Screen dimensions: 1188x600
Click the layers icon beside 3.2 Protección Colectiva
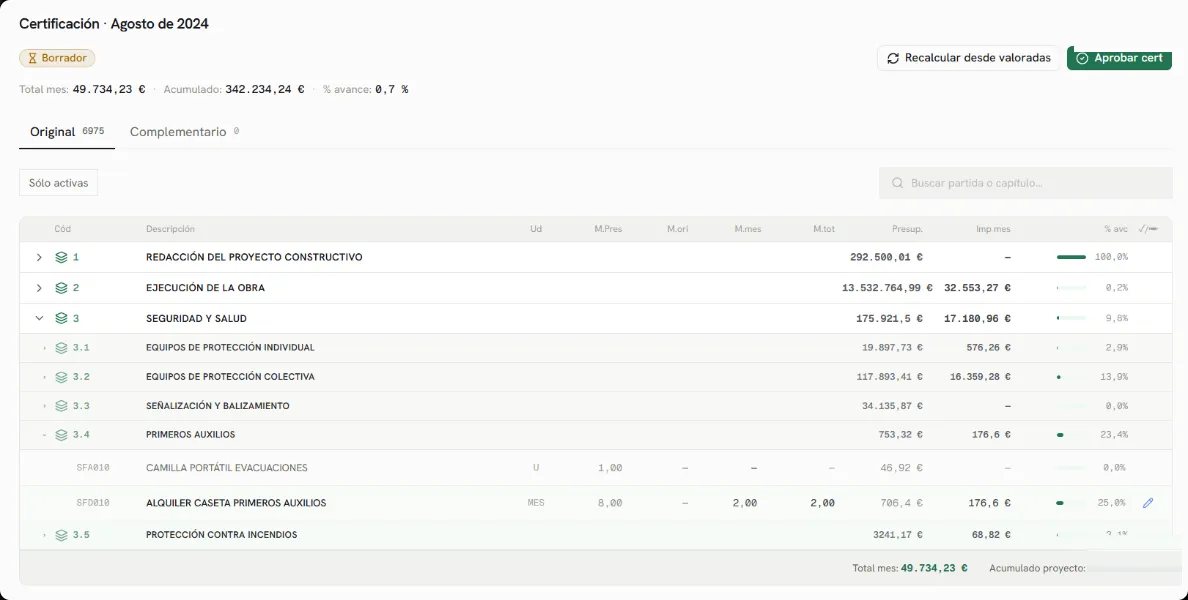point(61,377)
